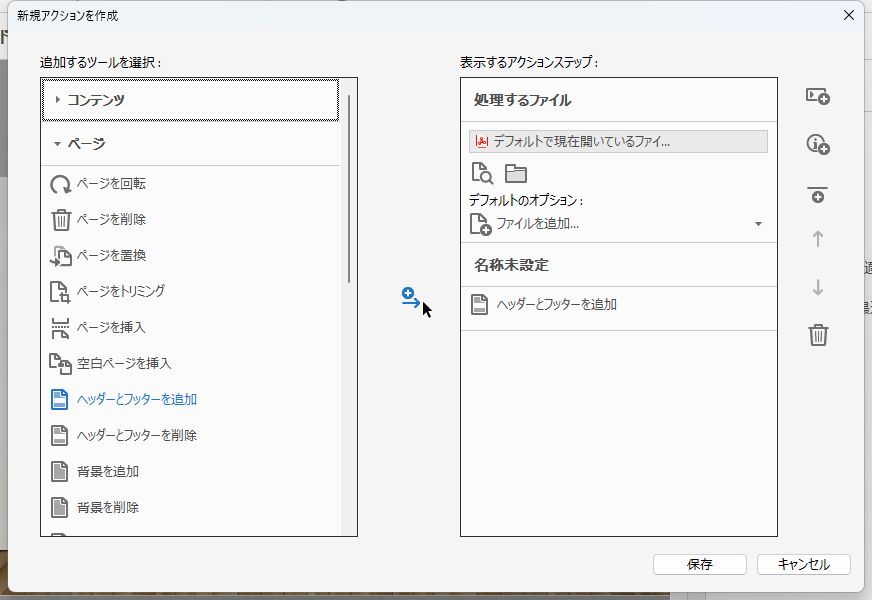Click the add divider icon on right toolbar
Image resolution: width=872 pixels, height=600 pixels.
click(x=819, y=196)
